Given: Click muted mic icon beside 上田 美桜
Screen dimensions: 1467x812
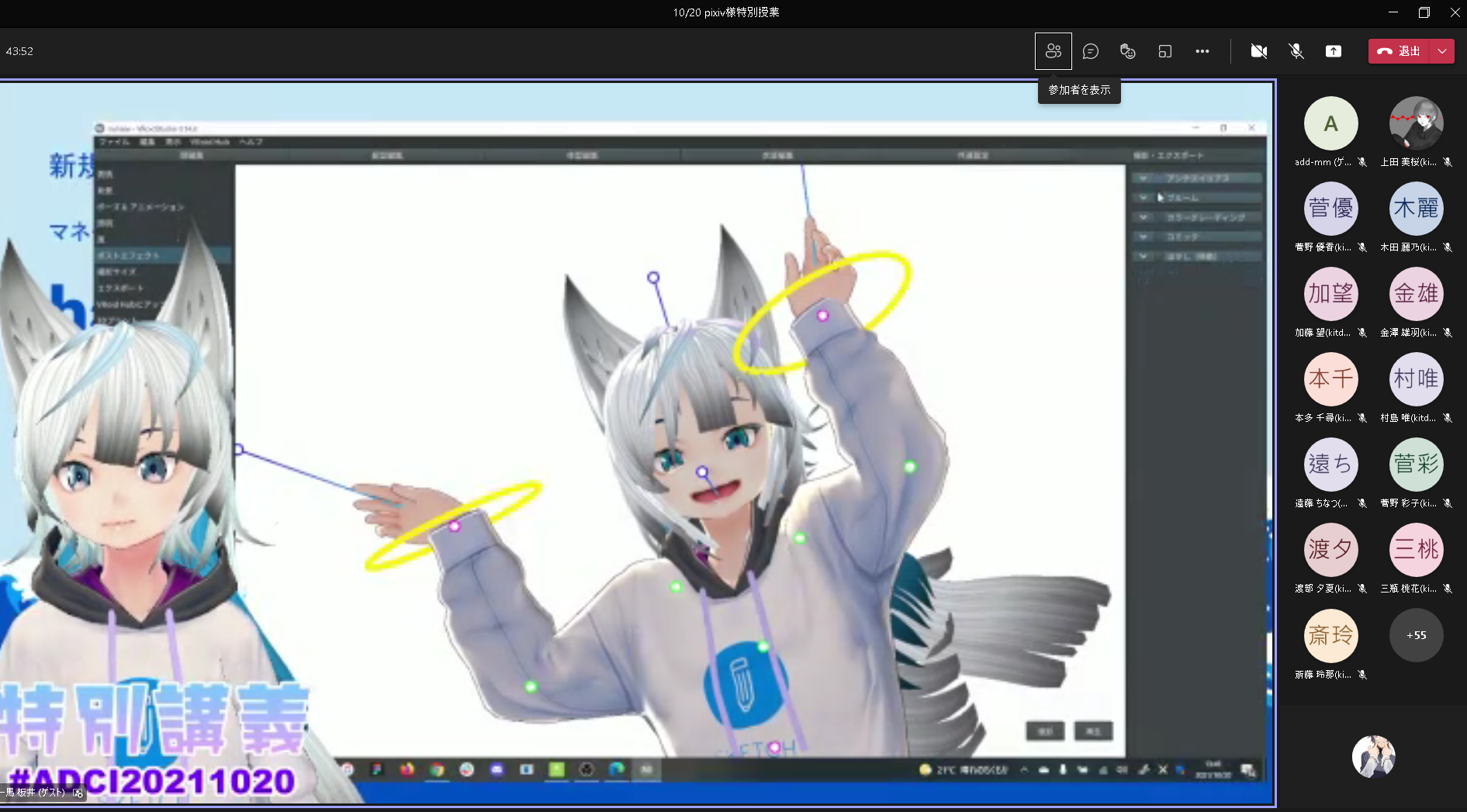Looking at the screenshot, I should tap(1448, 162).
